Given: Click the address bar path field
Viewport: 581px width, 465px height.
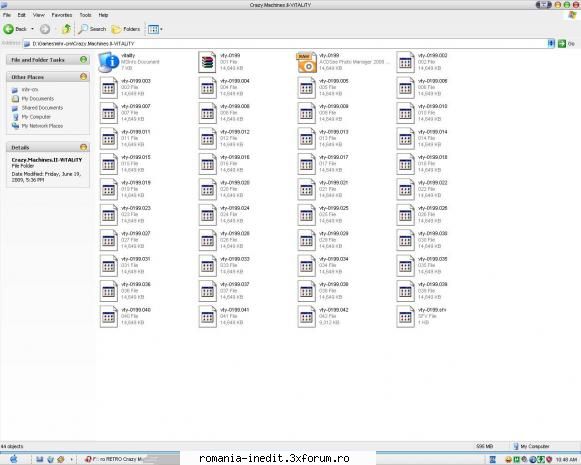Looking at the screenshot, I should (x=285, y=44).
